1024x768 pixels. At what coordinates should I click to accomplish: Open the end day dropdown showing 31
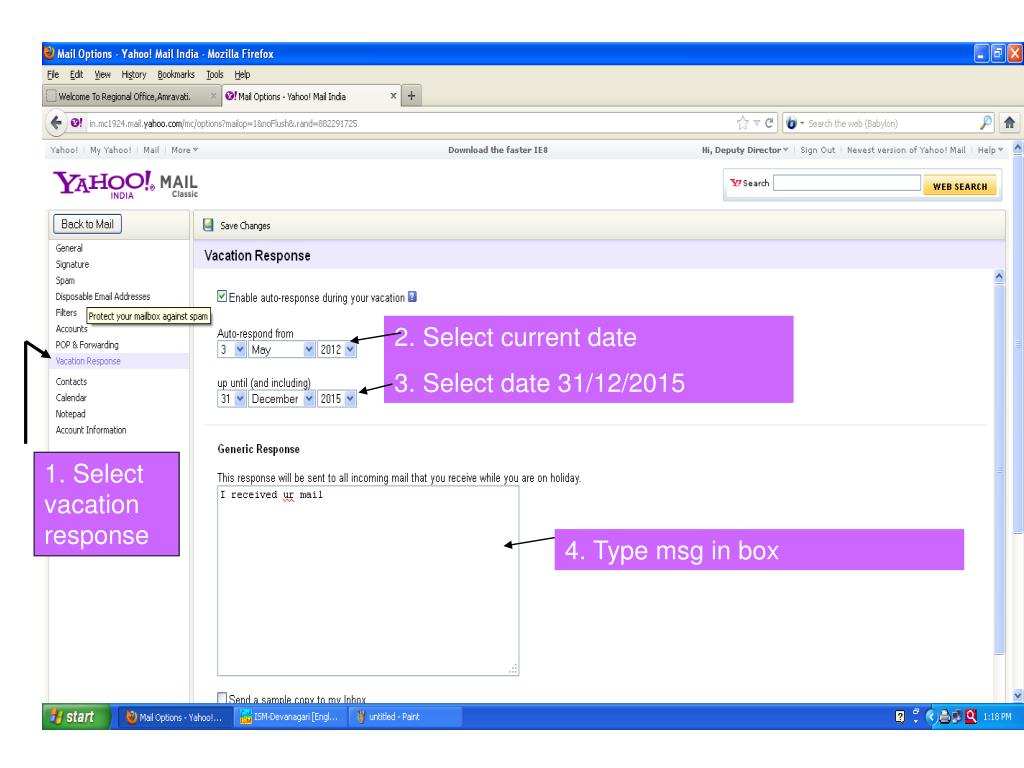pyautogui.click(x=232, y=398)
